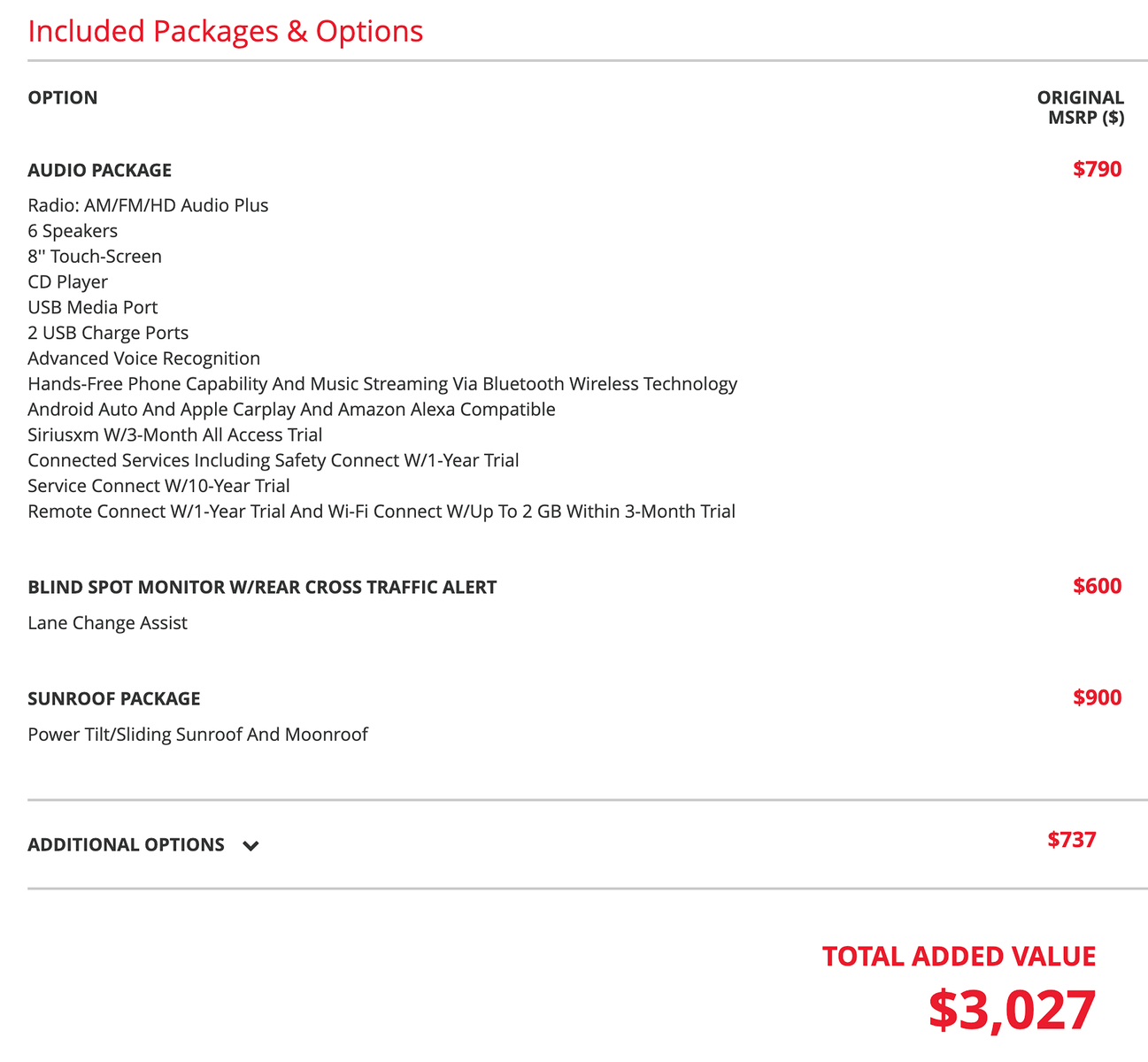Screen dimensions: 1148x1062
Task: Click the Total Added Value label
Action: [959, 957]
